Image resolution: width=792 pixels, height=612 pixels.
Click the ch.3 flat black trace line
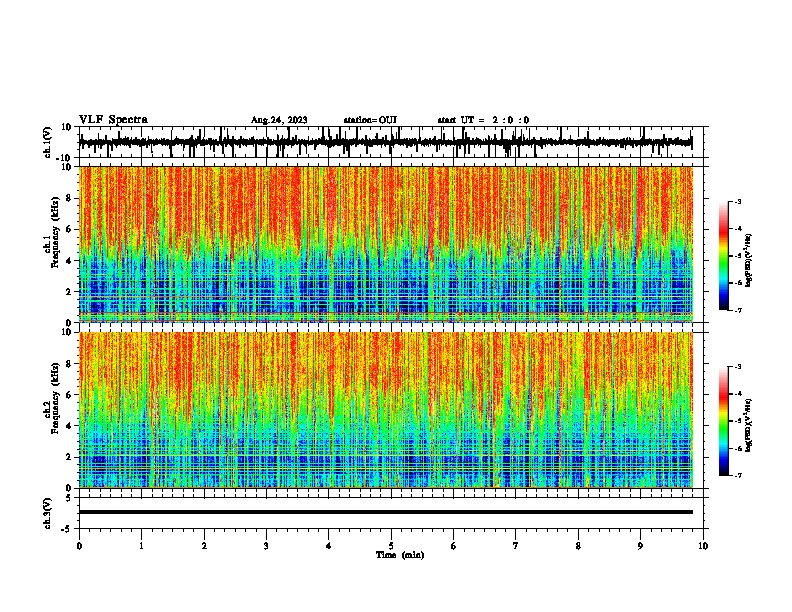(386, 512)
